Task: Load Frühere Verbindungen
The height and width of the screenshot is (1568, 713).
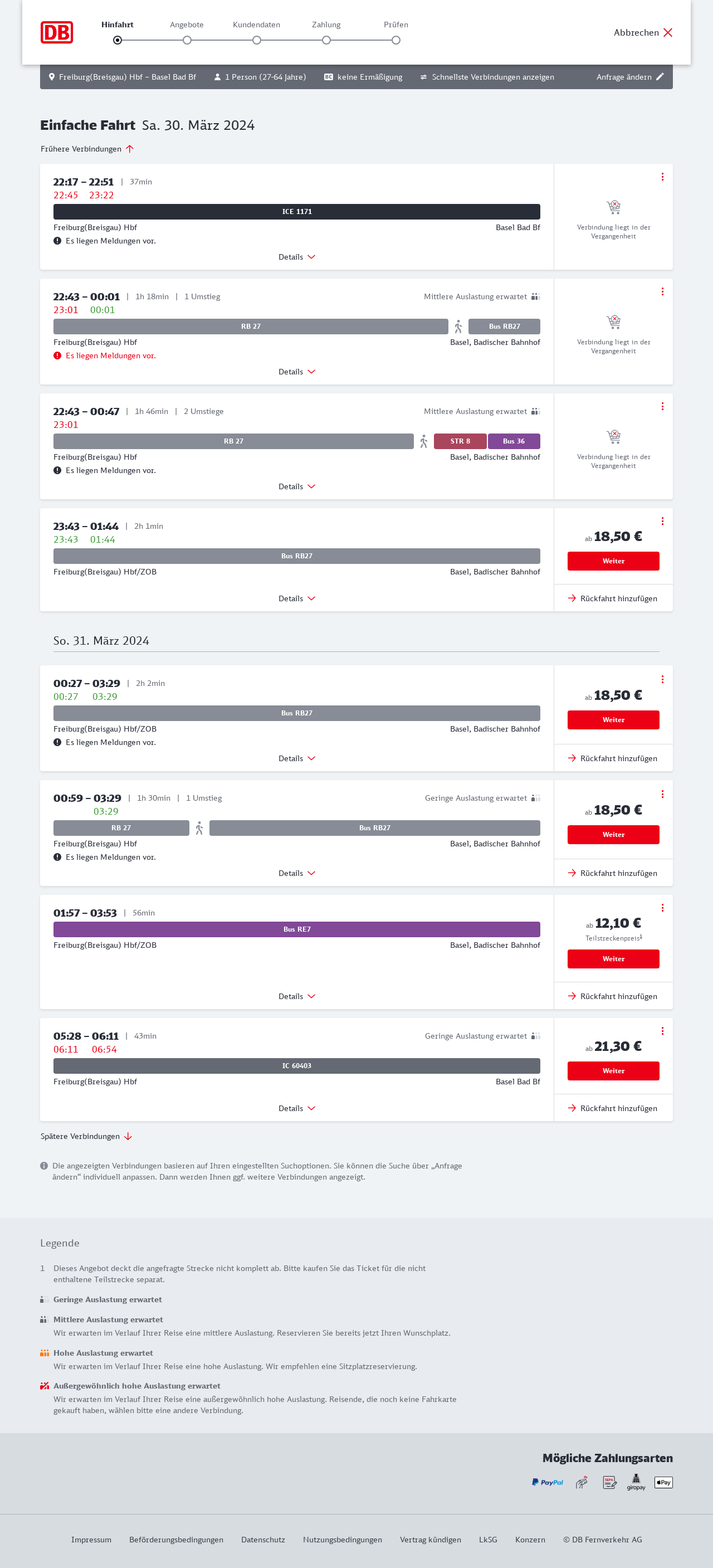Action: coord(87,149)
